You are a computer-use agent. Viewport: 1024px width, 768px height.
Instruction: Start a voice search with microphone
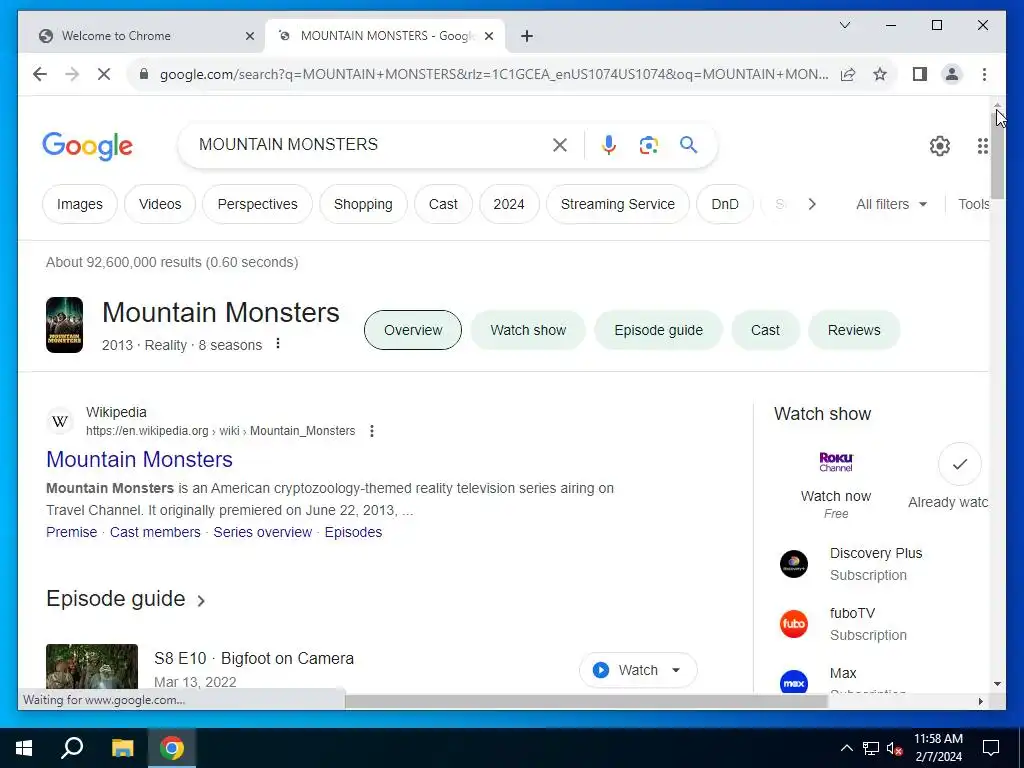pyautogui.click(x=609, y=145)
